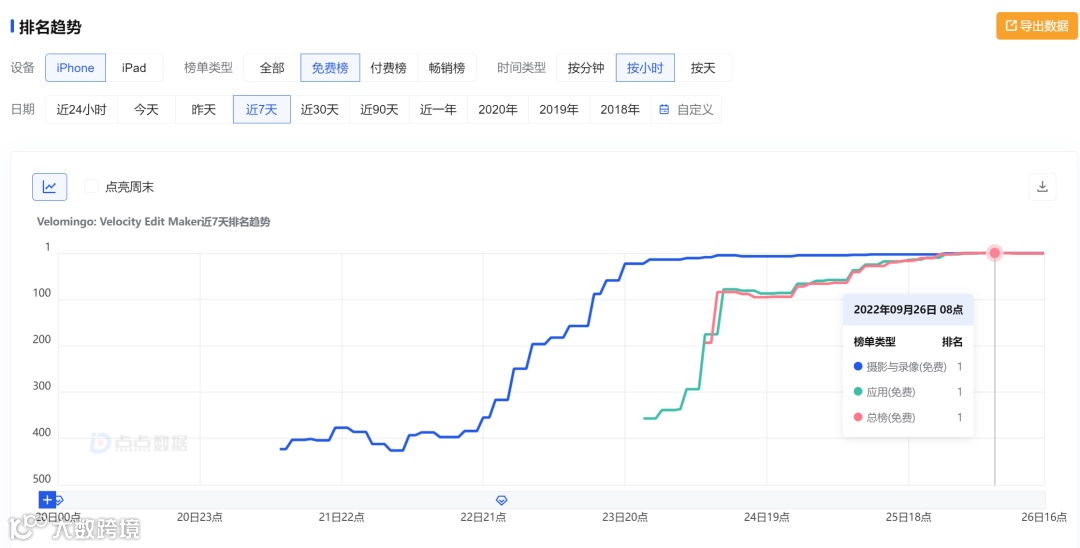Click the chart download icon
1080x548 pixels.
[x=1042, y=187]
